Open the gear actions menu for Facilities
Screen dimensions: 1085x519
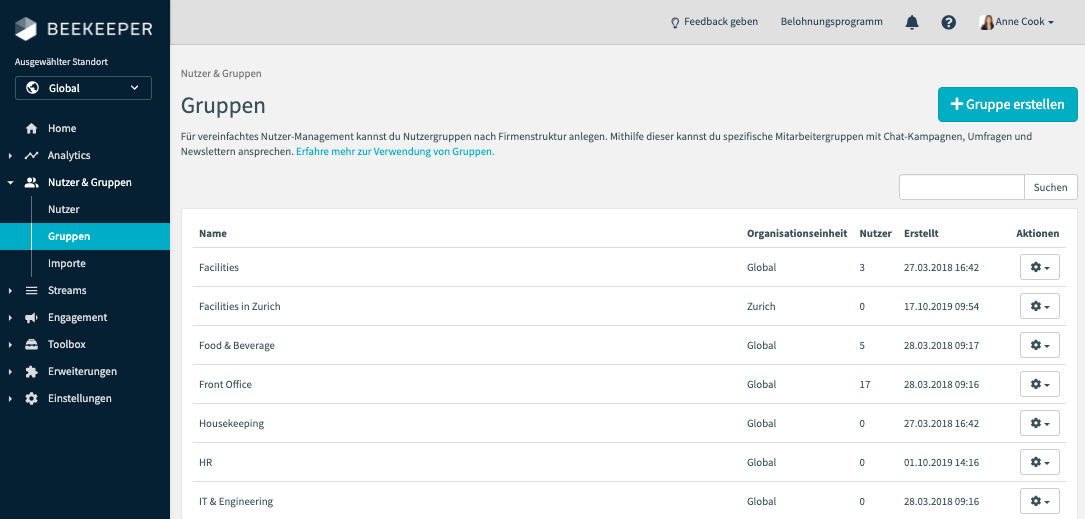(x=1039, y=267)
